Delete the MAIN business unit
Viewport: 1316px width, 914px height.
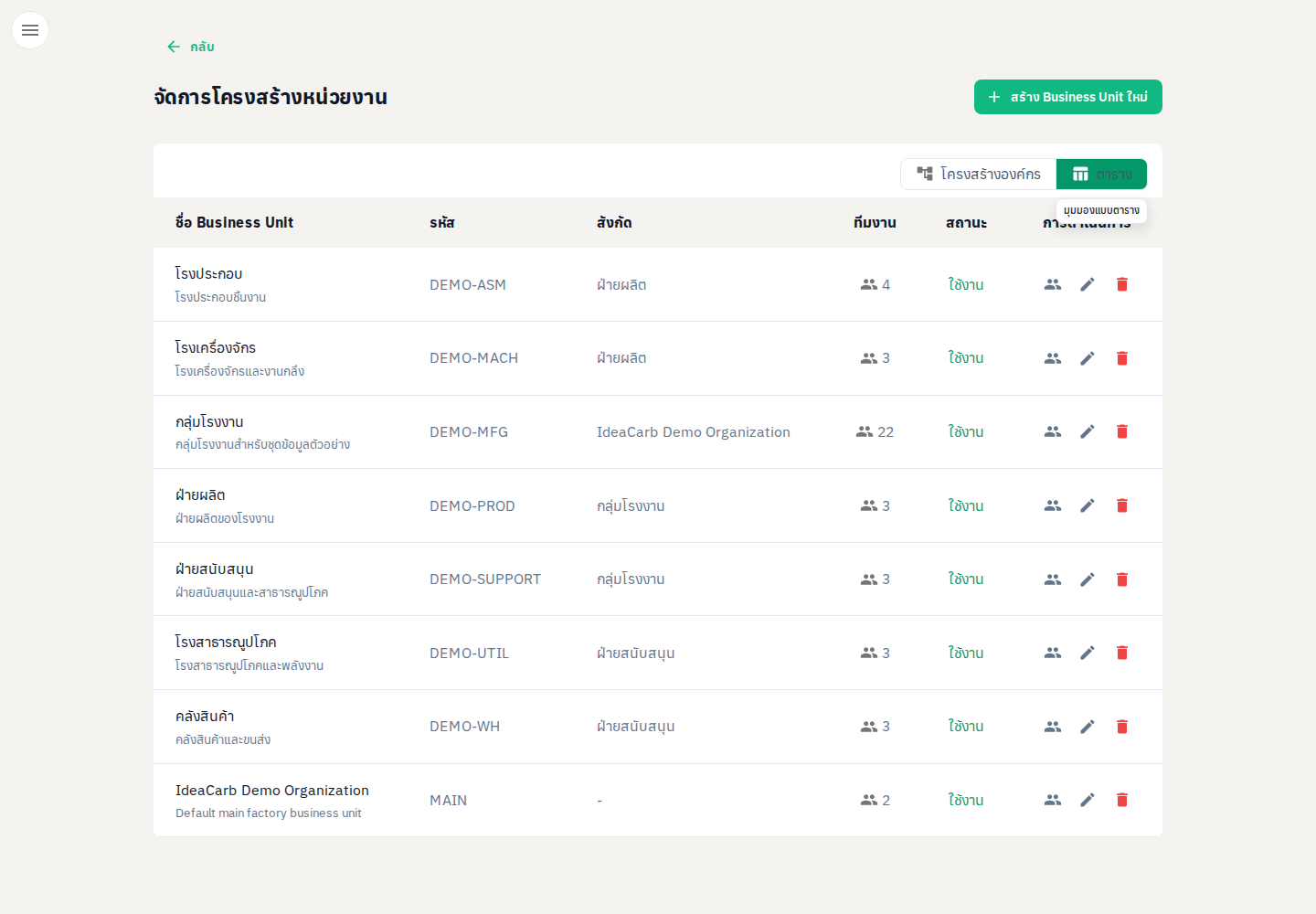[x=1122, y=800]
